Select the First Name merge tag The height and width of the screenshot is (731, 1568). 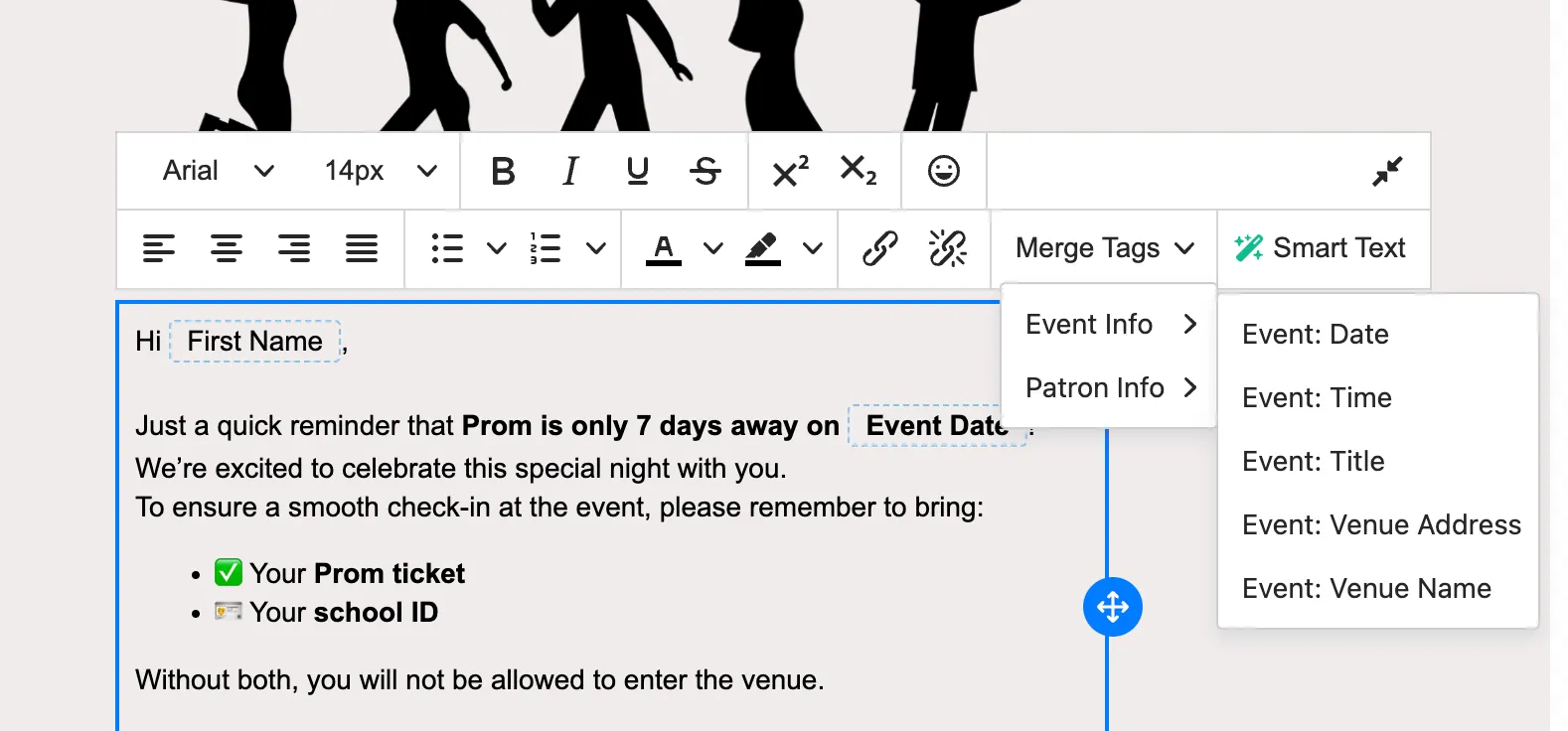coord(255,341)
